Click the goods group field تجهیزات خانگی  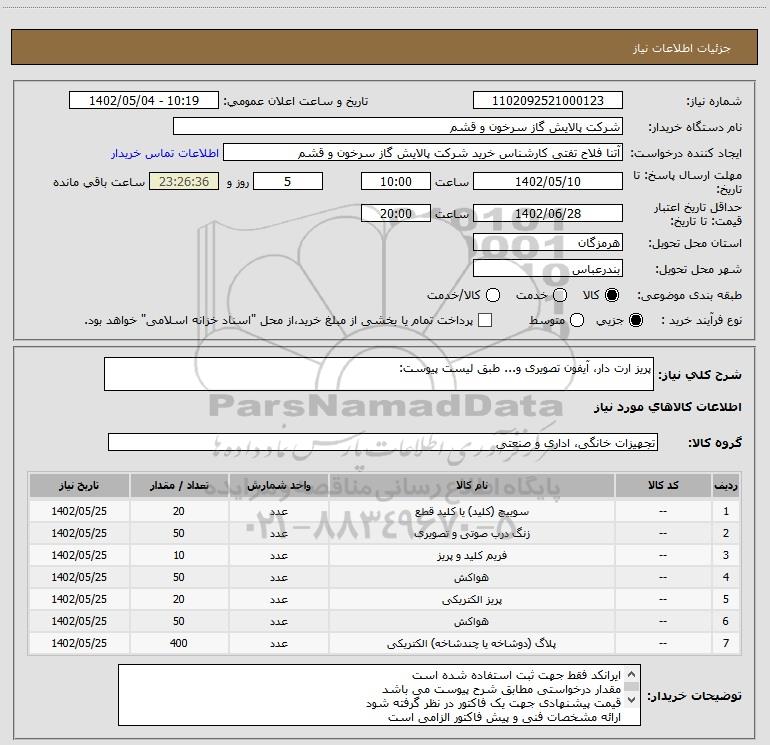click(x=383, y=442)
